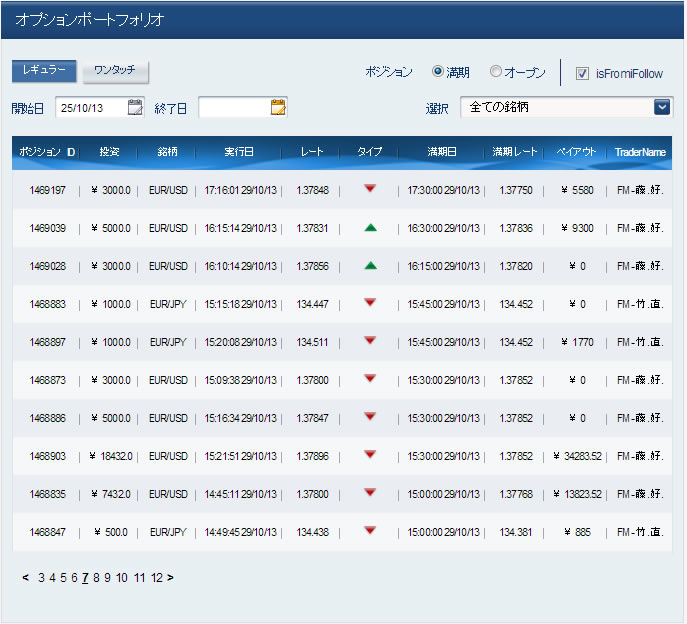Viewport: 687px width, 624px height.
Task: Select position ID 1469028 cell
Action: tap(47, 266)
